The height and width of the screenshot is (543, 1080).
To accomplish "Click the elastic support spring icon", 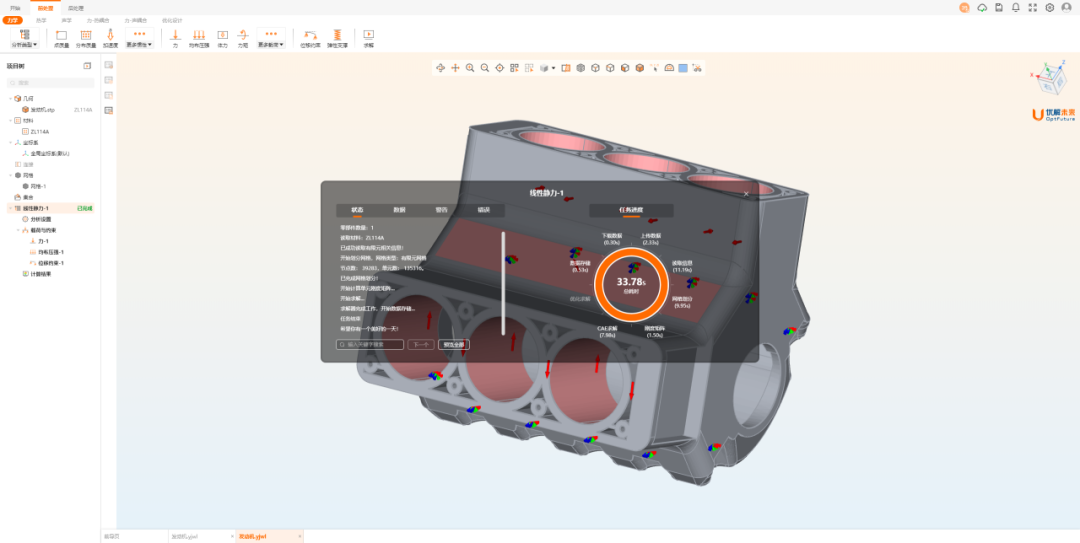I will (340, 35).
